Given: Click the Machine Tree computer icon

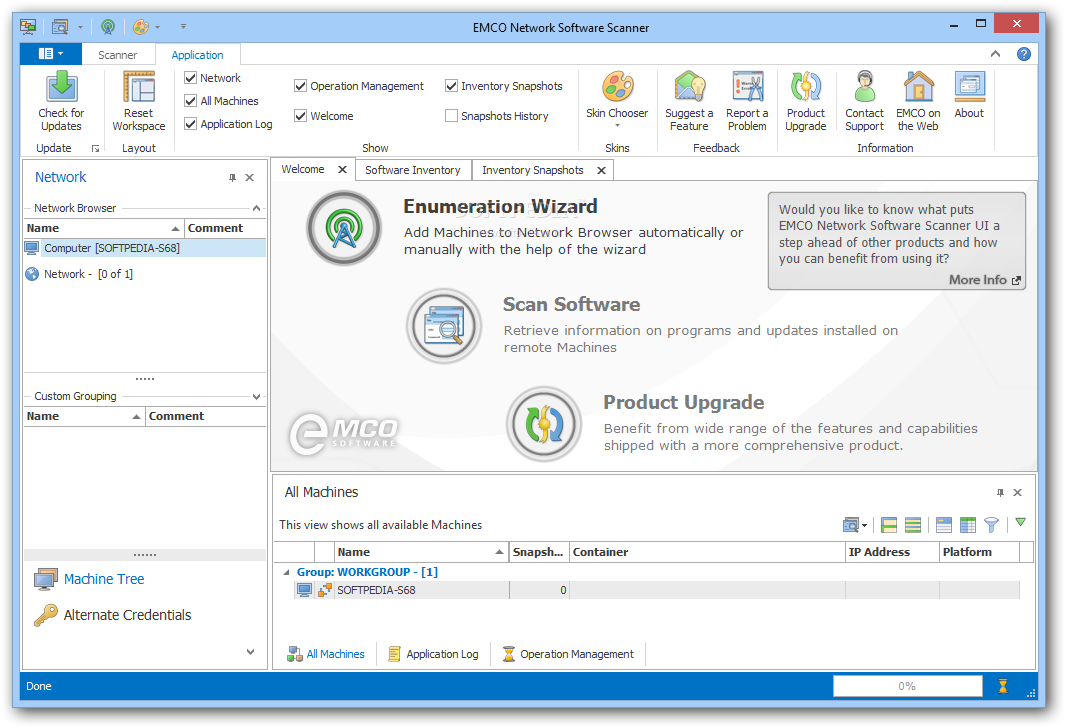Looking at the screenshot, I should (46, 580).
